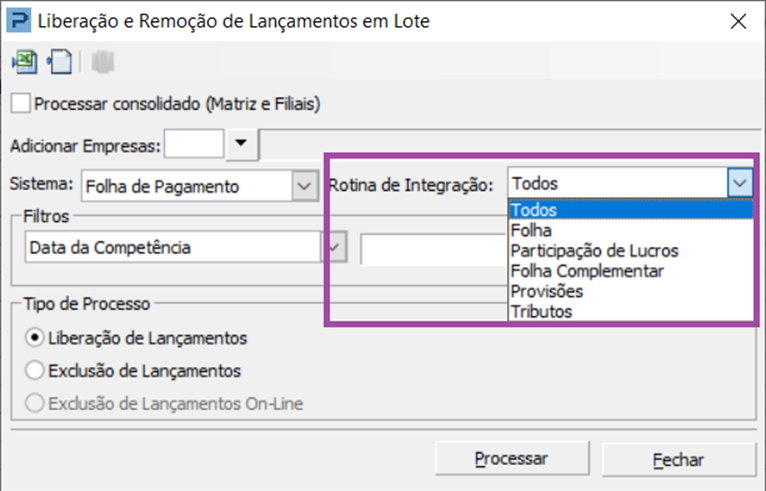This screenshot has width=766, height=491.
Task: Click the new document toolbar icon
Action: (60, 62)
